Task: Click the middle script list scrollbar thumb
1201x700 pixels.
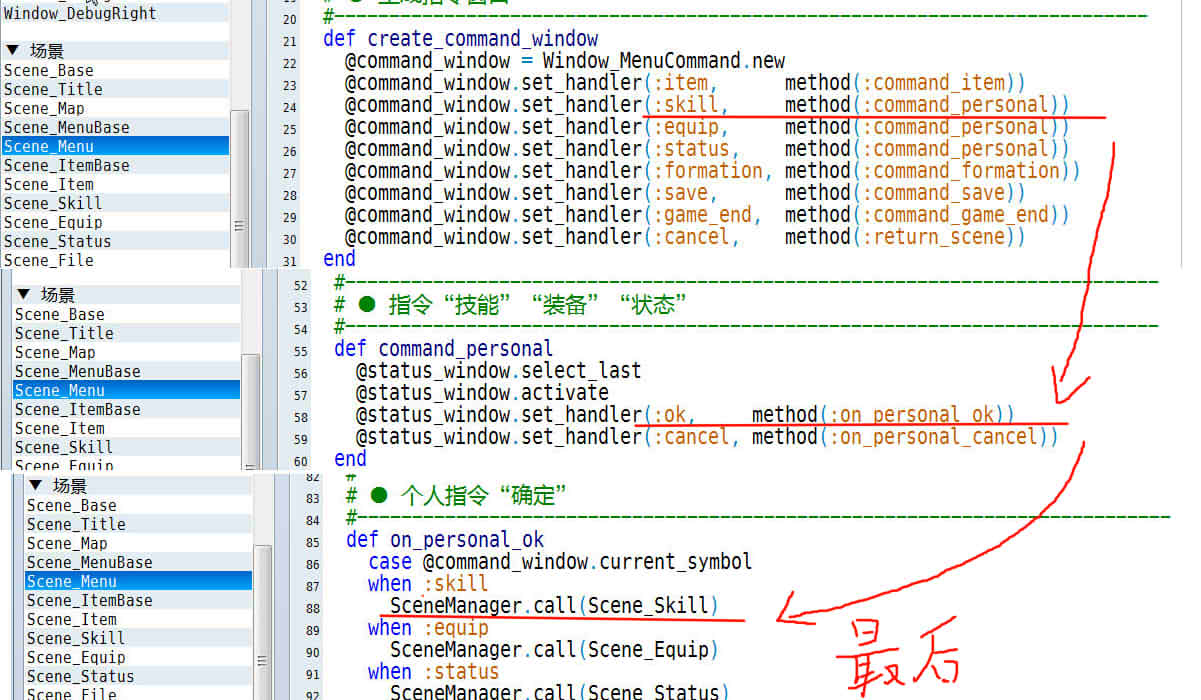Action: 251,412
